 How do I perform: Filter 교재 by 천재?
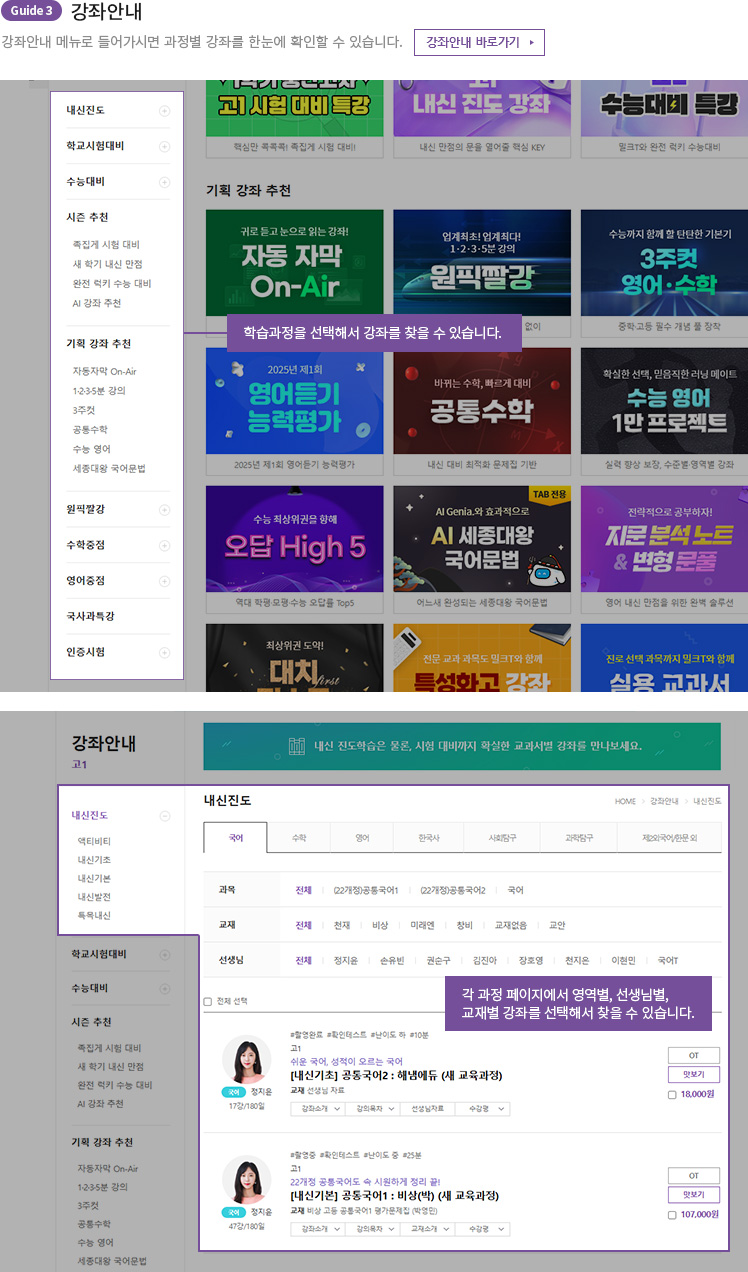coord(342,925)
